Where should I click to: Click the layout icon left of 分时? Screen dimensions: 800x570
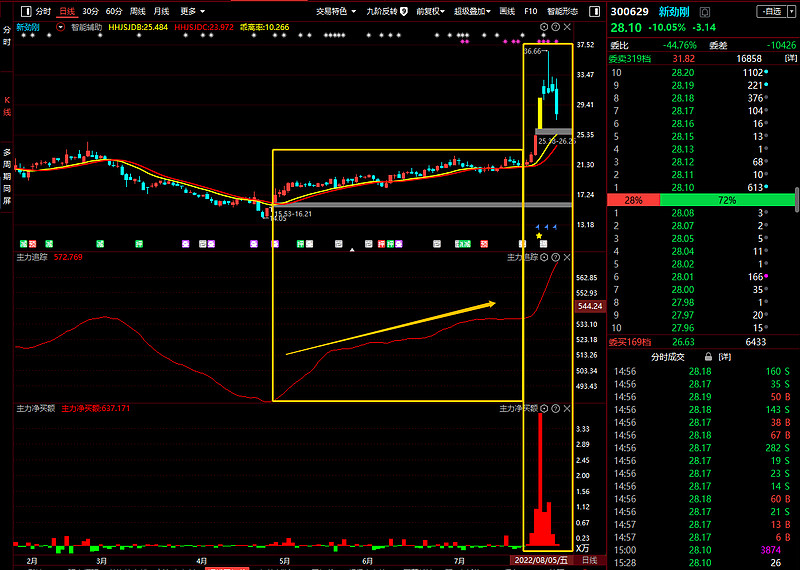pos(24,11)
